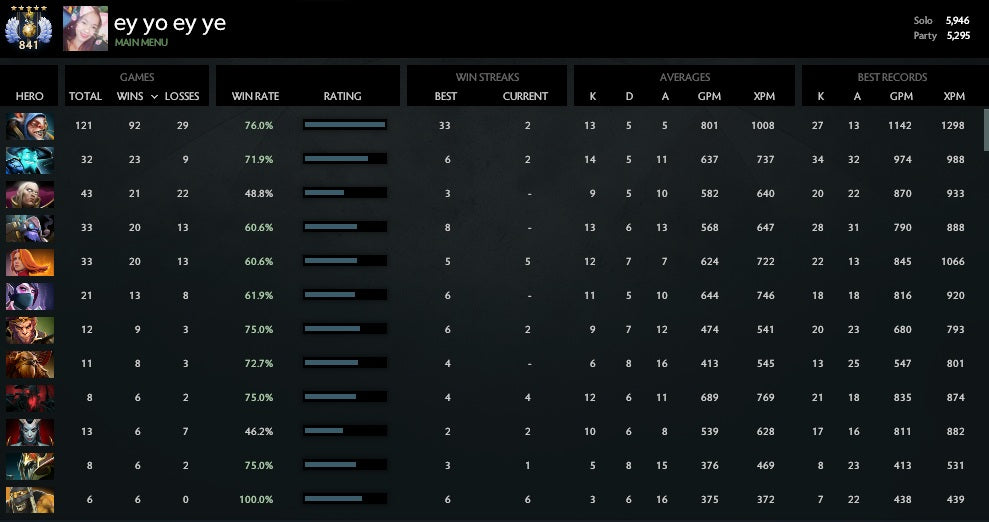Click the vertical scrollbar on the right

983,130
